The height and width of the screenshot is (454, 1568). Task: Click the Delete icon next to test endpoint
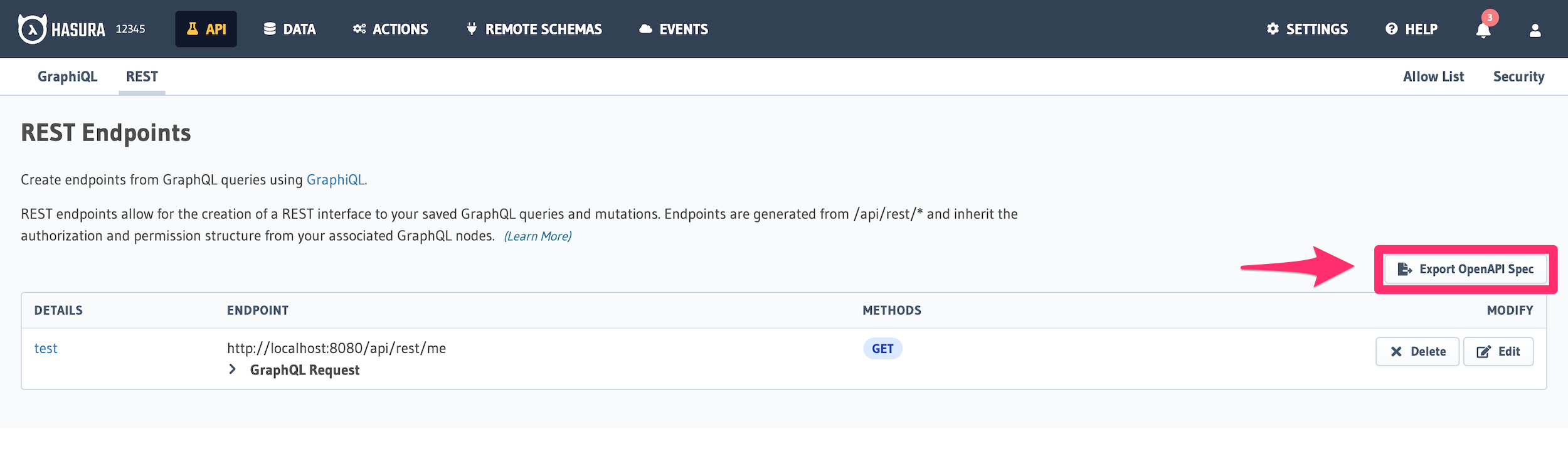(x=1397, y=351)
